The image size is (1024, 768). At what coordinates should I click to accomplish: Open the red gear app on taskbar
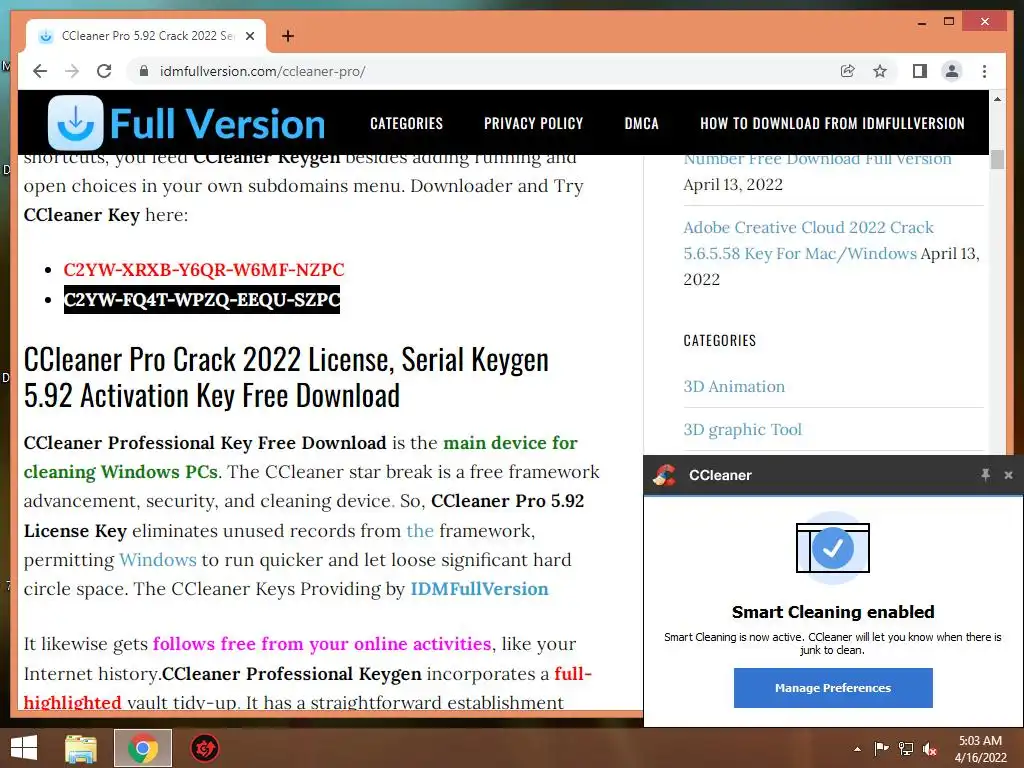204,748
